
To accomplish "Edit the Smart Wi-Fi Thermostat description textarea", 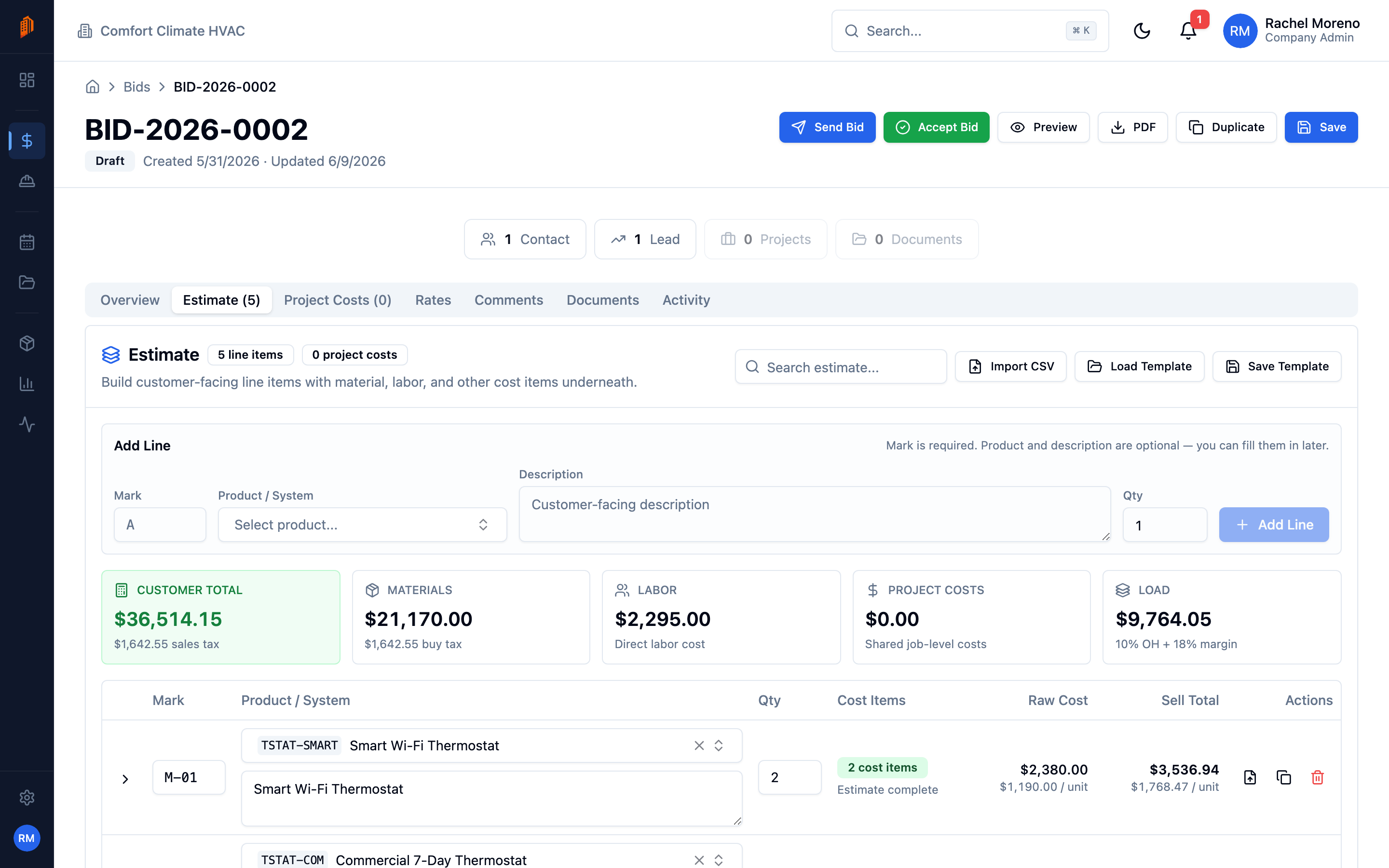I will pos(492,798).
